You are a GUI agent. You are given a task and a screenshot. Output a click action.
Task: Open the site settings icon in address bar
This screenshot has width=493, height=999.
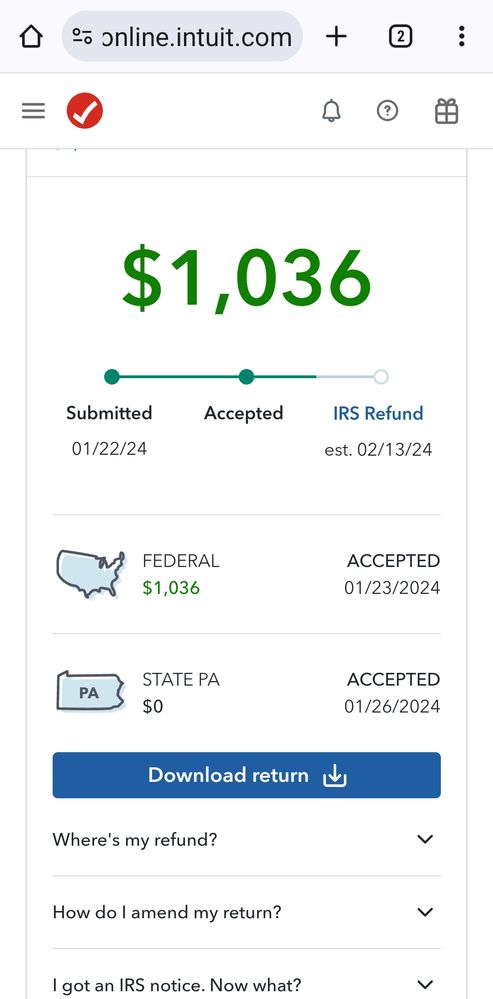tap(82, 36)
